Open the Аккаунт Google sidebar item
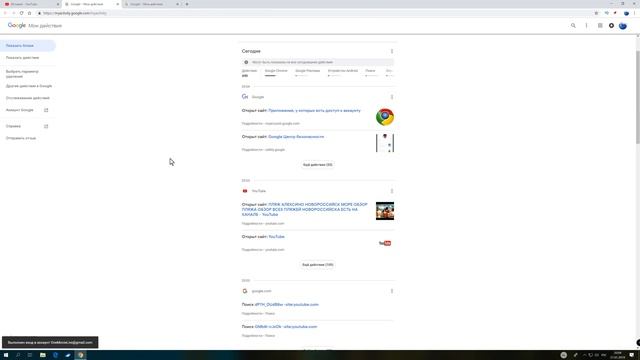The image size is (640, 360). point(20,110)
